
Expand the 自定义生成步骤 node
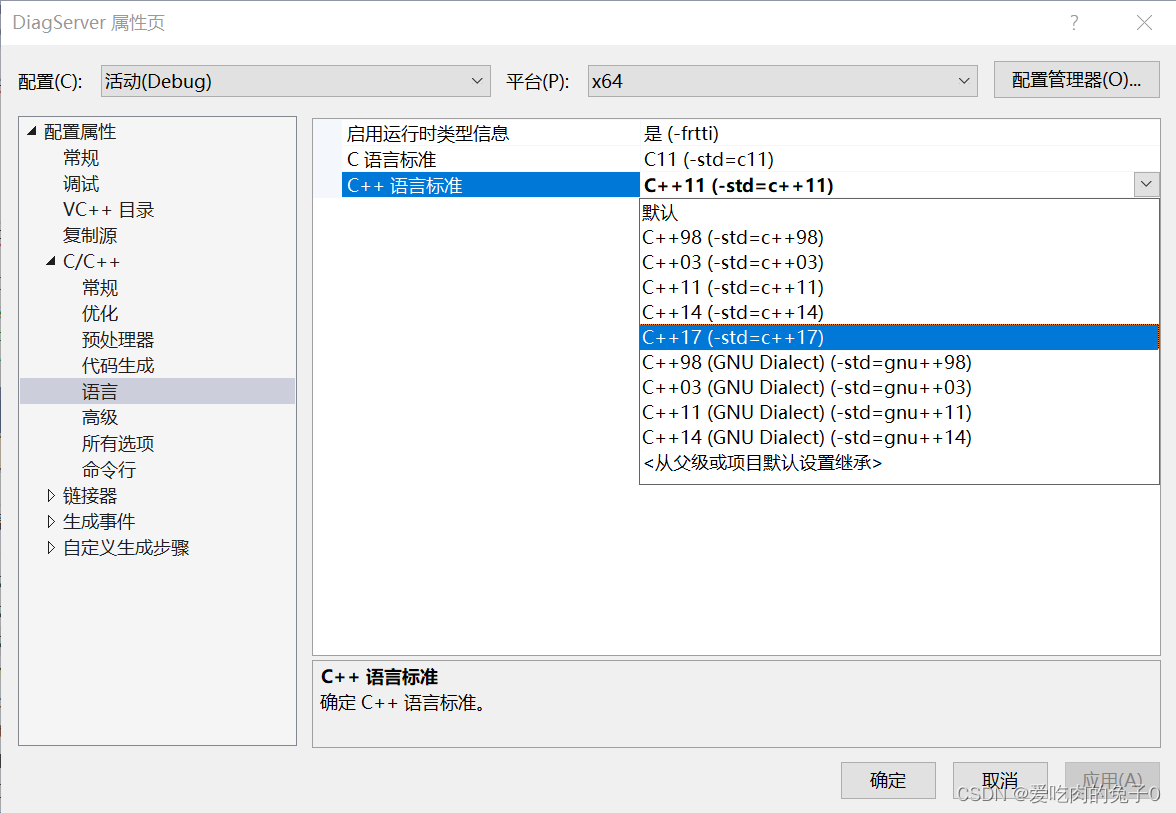pos(51,547)
